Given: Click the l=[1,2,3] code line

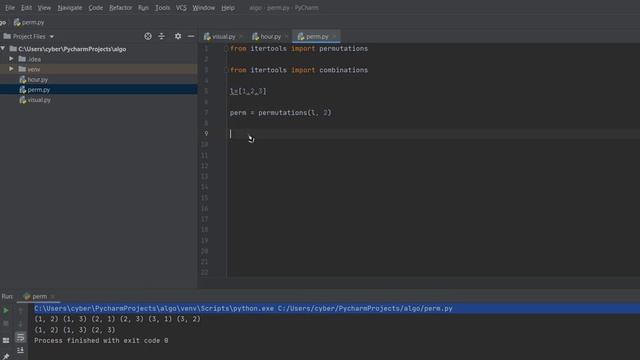Looking at the screenshot, I should tap(248, 91).
